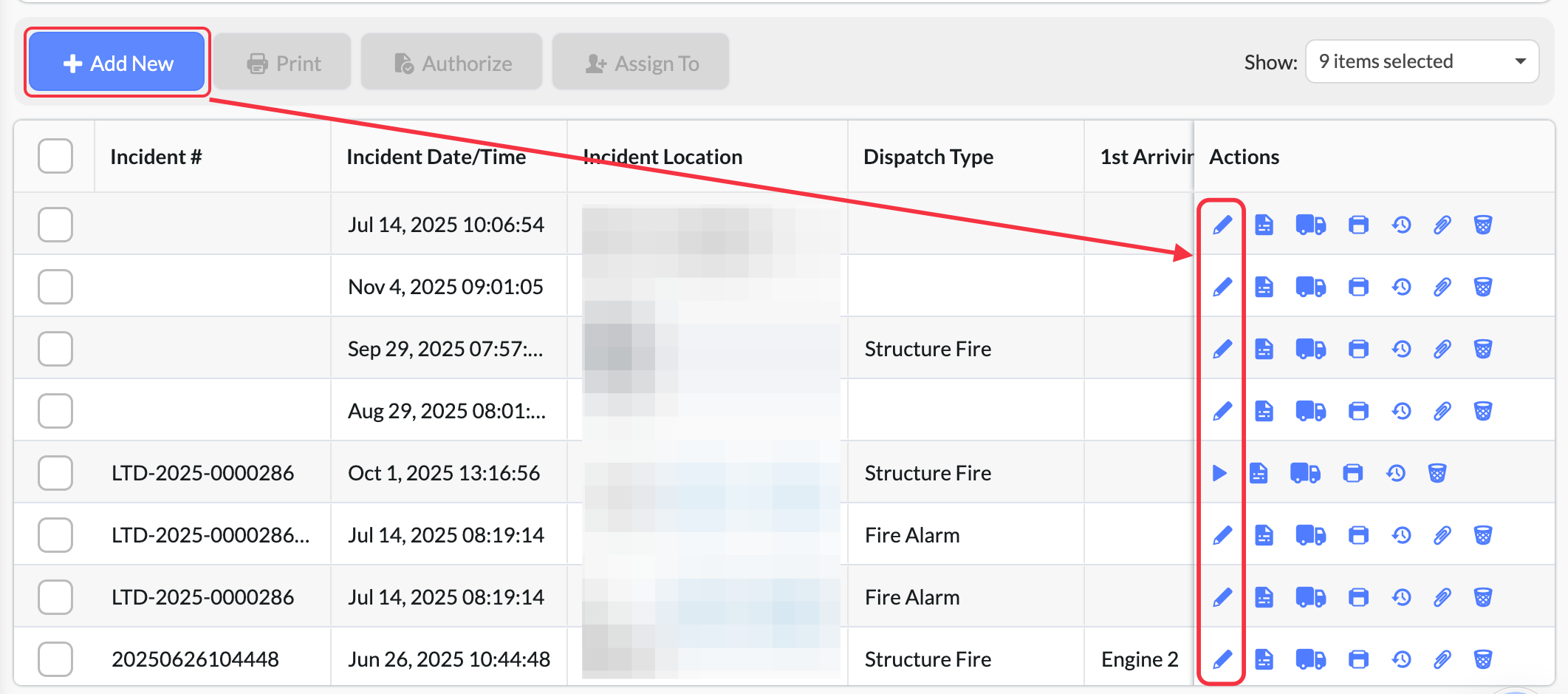1568x694 pixels.
Task: Open attachments for Jul 14, 2025 10:06:54 incident
Action: pyautogui.click(x=1442, y=225)
